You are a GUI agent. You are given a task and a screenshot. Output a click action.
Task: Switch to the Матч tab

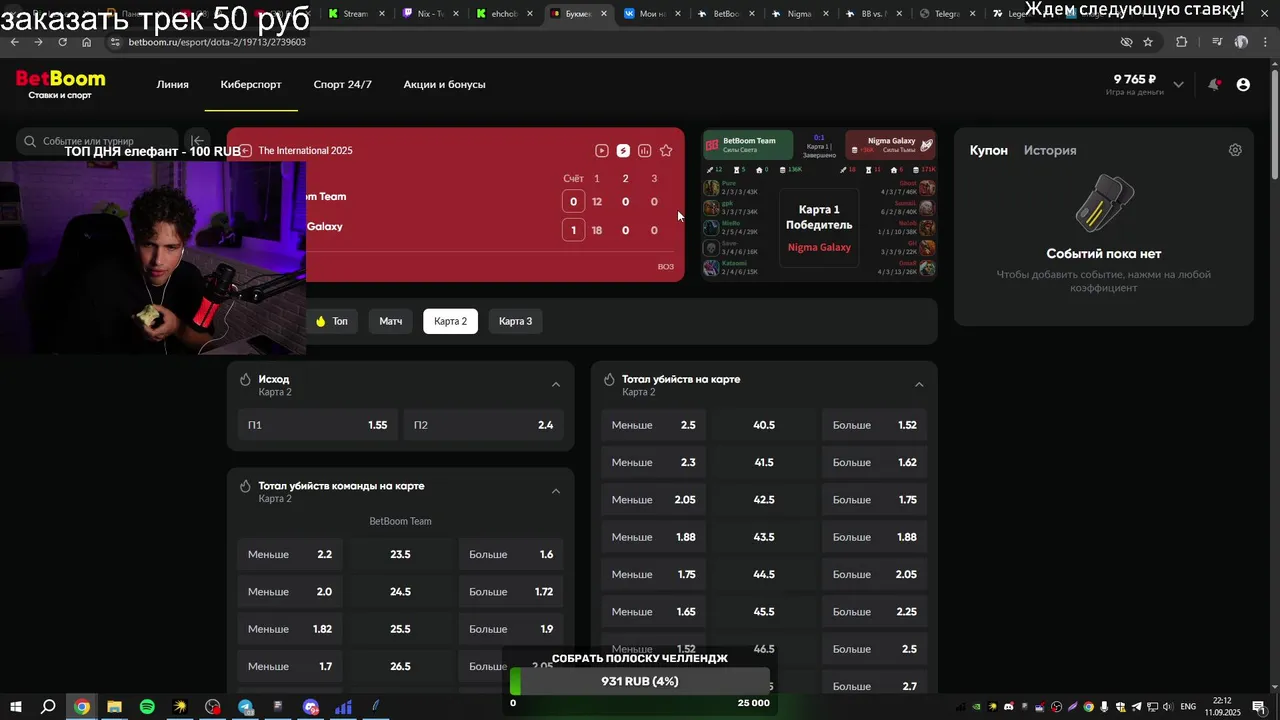[x=391, y=321]
